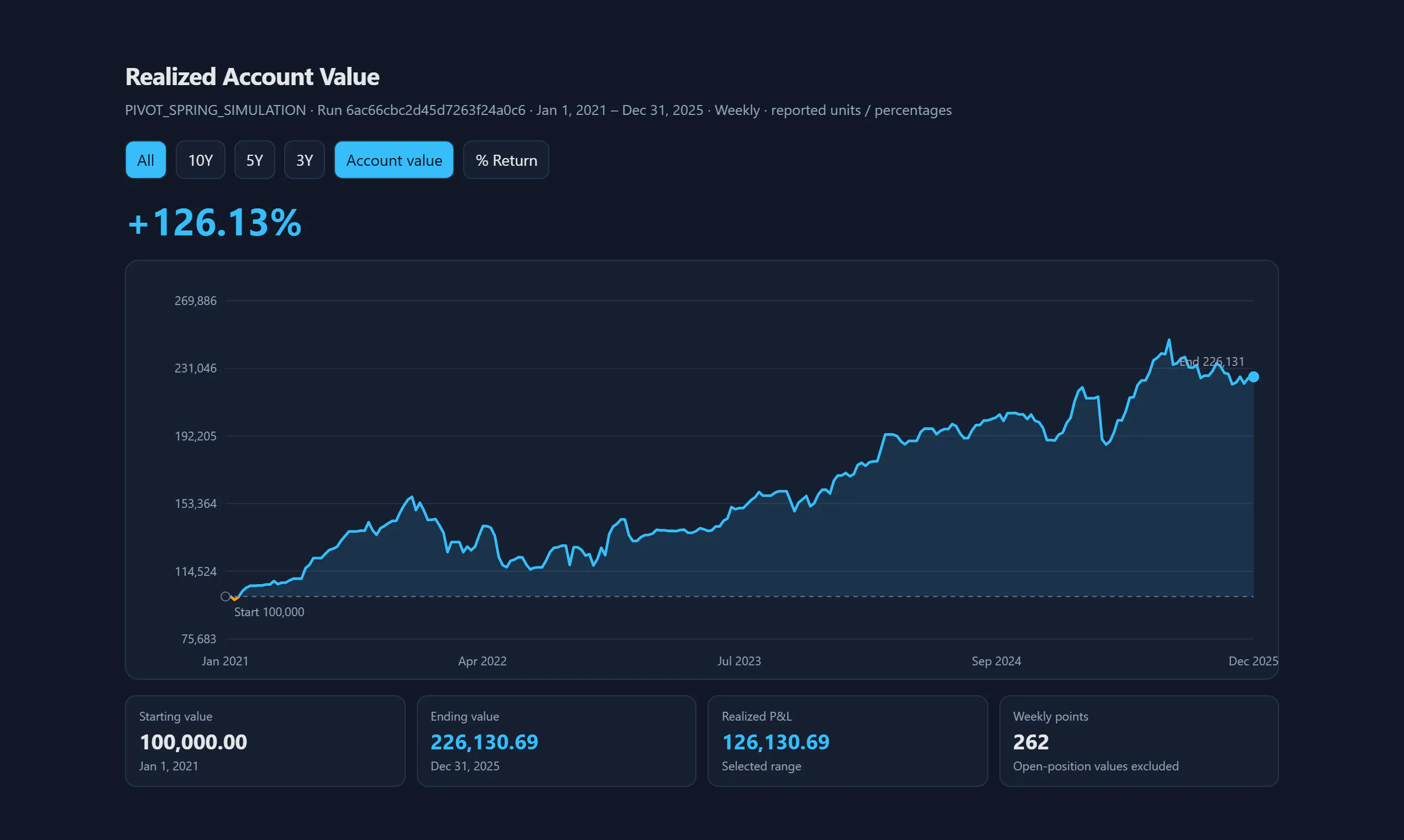Switch range to 10Y

click(201, 160)
